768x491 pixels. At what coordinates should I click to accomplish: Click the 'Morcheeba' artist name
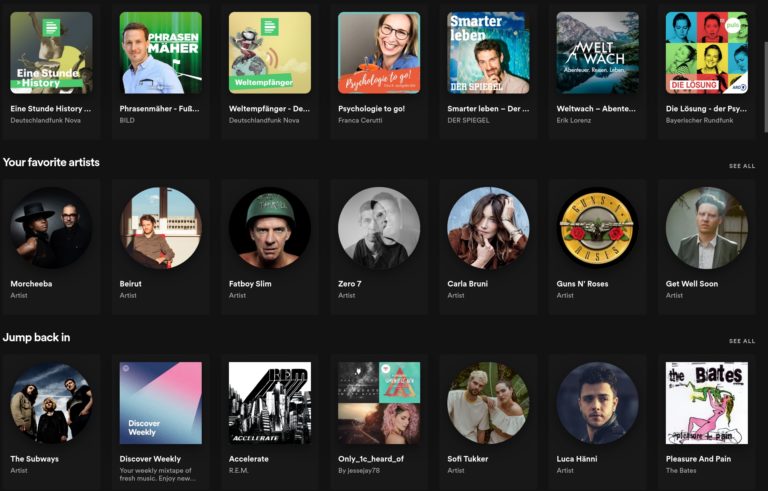click(31, 284)
